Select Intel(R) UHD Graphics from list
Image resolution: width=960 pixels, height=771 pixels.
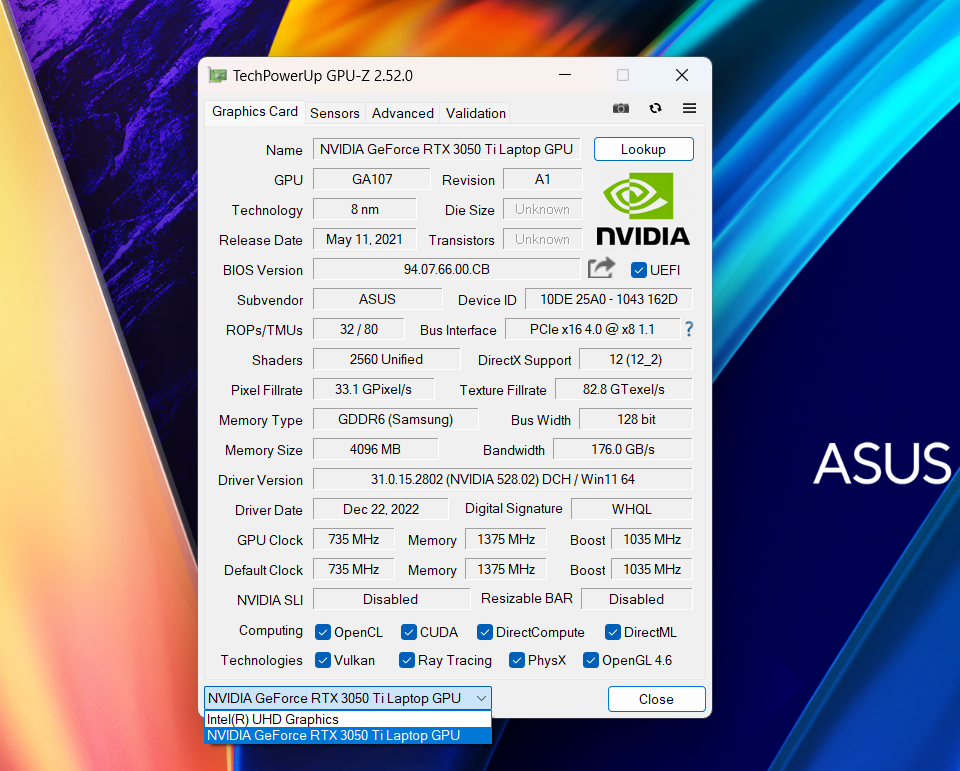(x=348, y=719)
